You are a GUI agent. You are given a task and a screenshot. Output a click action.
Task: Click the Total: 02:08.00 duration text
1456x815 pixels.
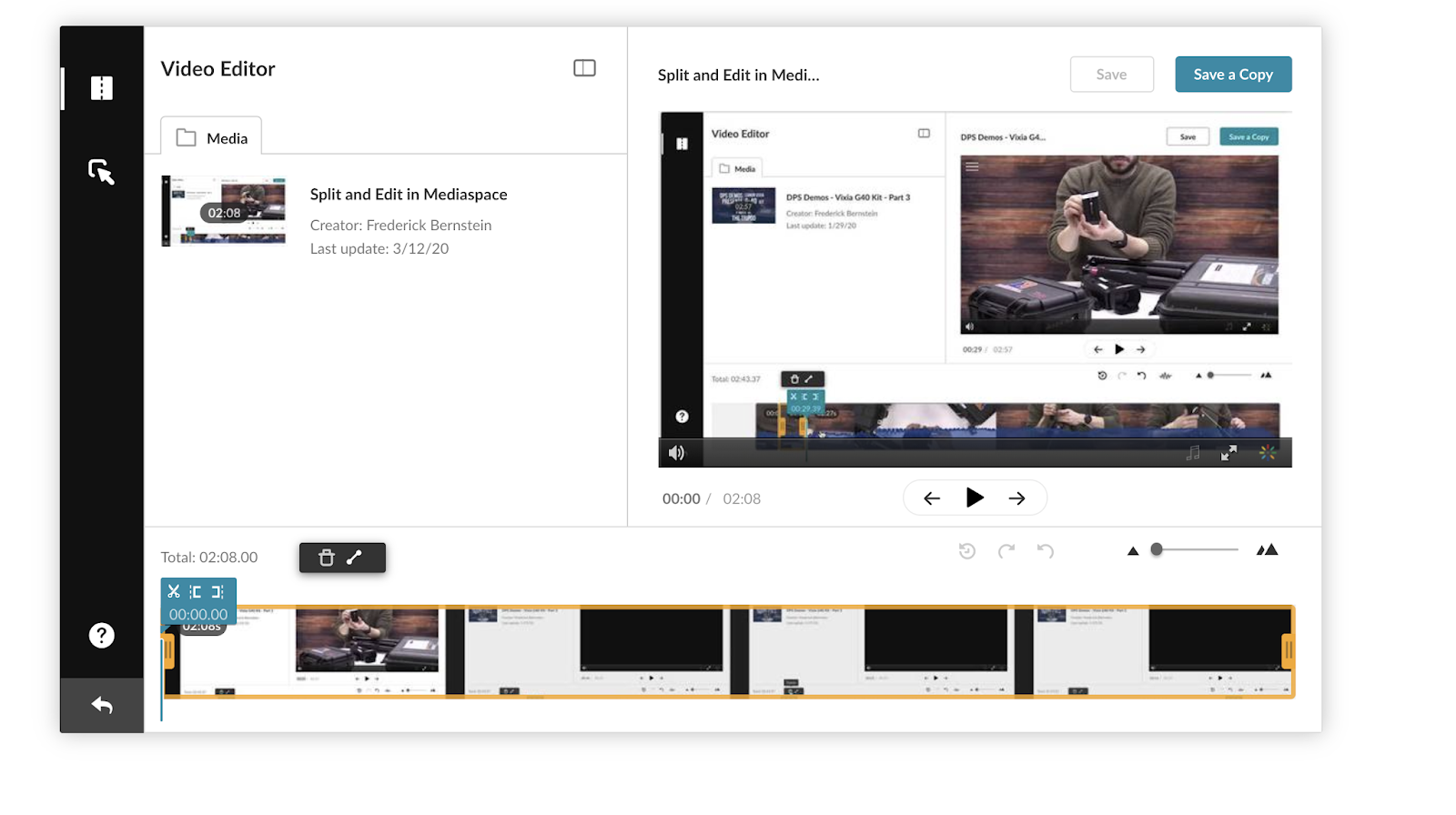(209, 557)
